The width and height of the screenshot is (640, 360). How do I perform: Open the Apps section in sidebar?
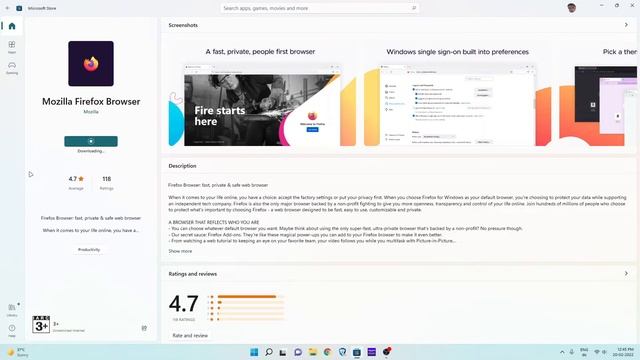(x=12, y=47)
